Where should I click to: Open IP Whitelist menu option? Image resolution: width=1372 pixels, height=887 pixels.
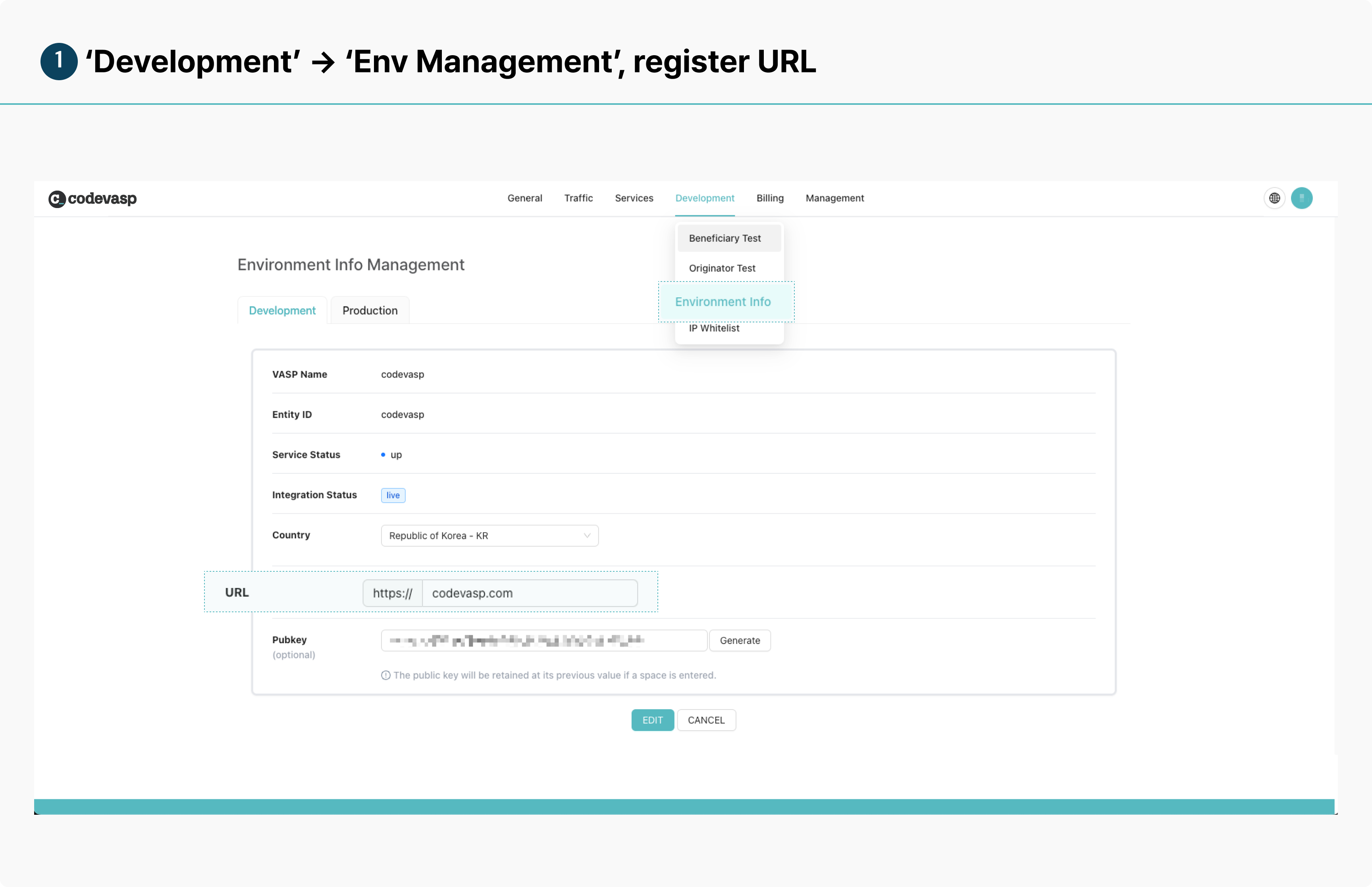pos(714,328)
